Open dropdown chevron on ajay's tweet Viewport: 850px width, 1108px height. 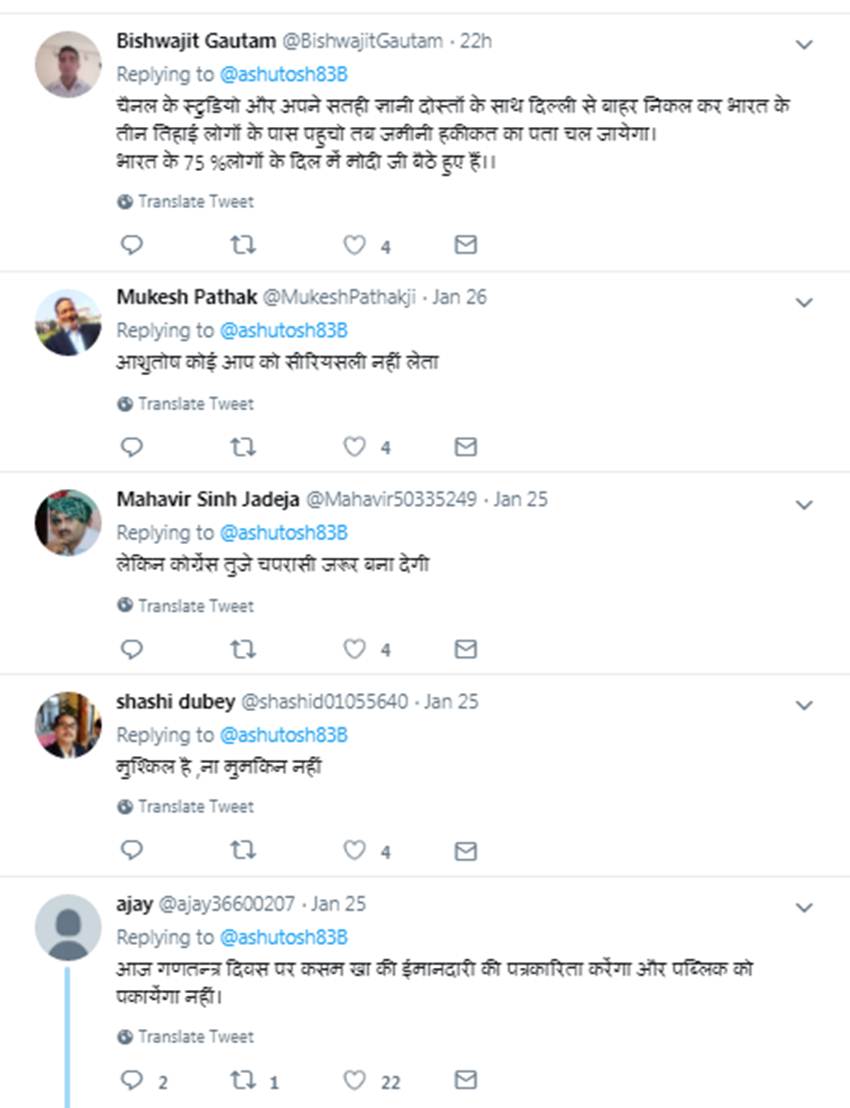pos(804,908)
